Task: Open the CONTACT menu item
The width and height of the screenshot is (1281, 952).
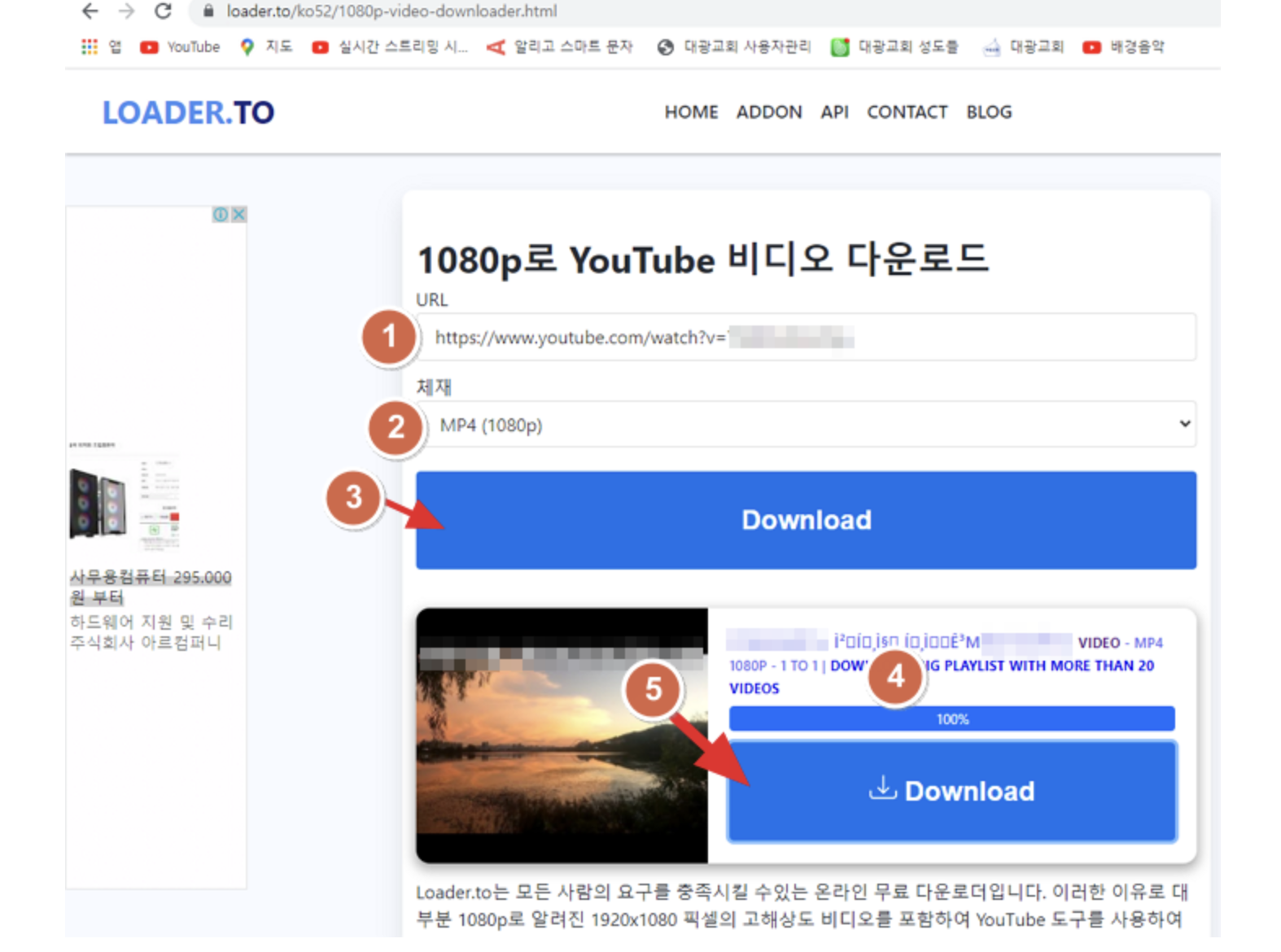Action: point(907,112)
